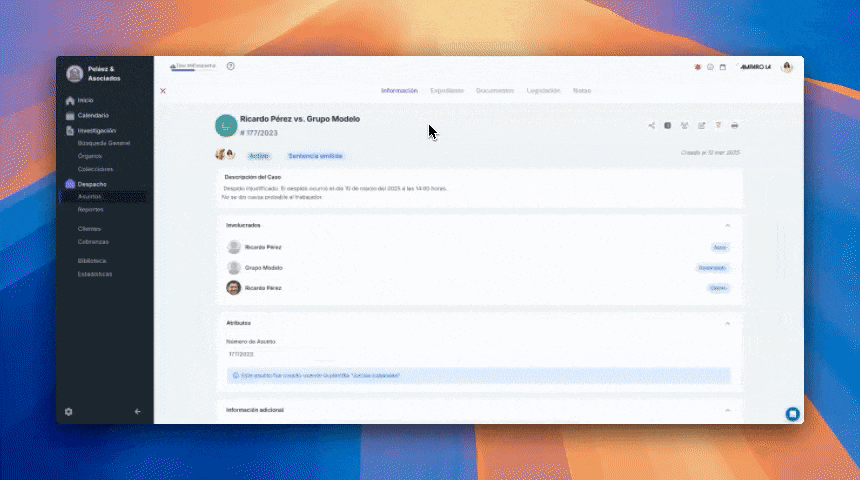Switch to the Expediente tab
Image resolution: width=860 pixels, height=480 pixels.
click(x=447, y=91)
